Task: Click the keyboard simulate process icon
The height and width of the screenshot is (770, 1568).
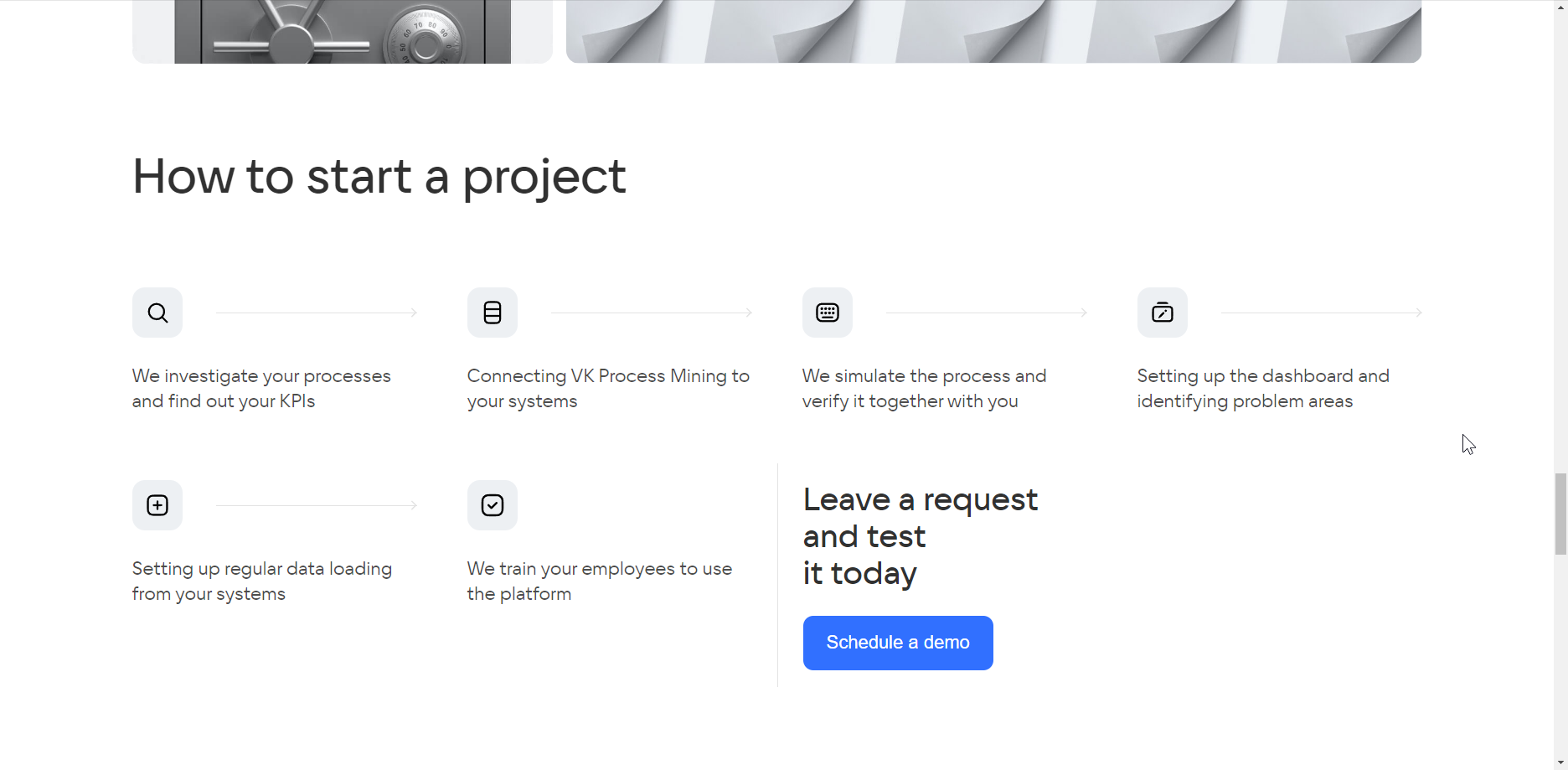Action: (828, 313)
